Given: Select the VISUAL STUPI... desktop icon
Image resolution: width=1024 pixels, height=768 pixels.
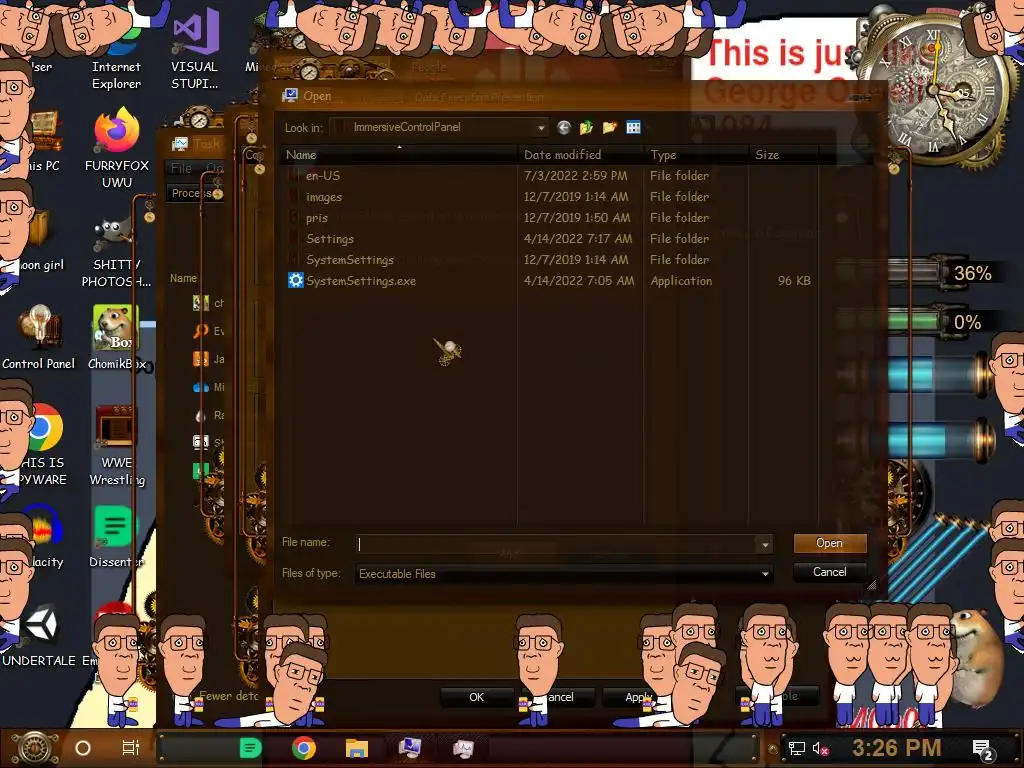Looking at the screenshot, I should pyautogui.click(x=195, y=47).
